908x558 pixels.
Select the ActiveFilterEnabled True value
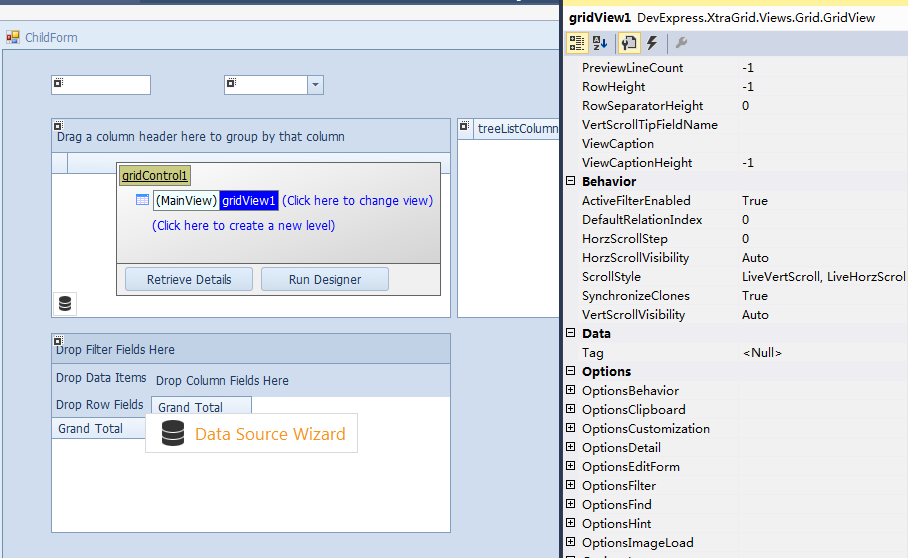[755, 201]
